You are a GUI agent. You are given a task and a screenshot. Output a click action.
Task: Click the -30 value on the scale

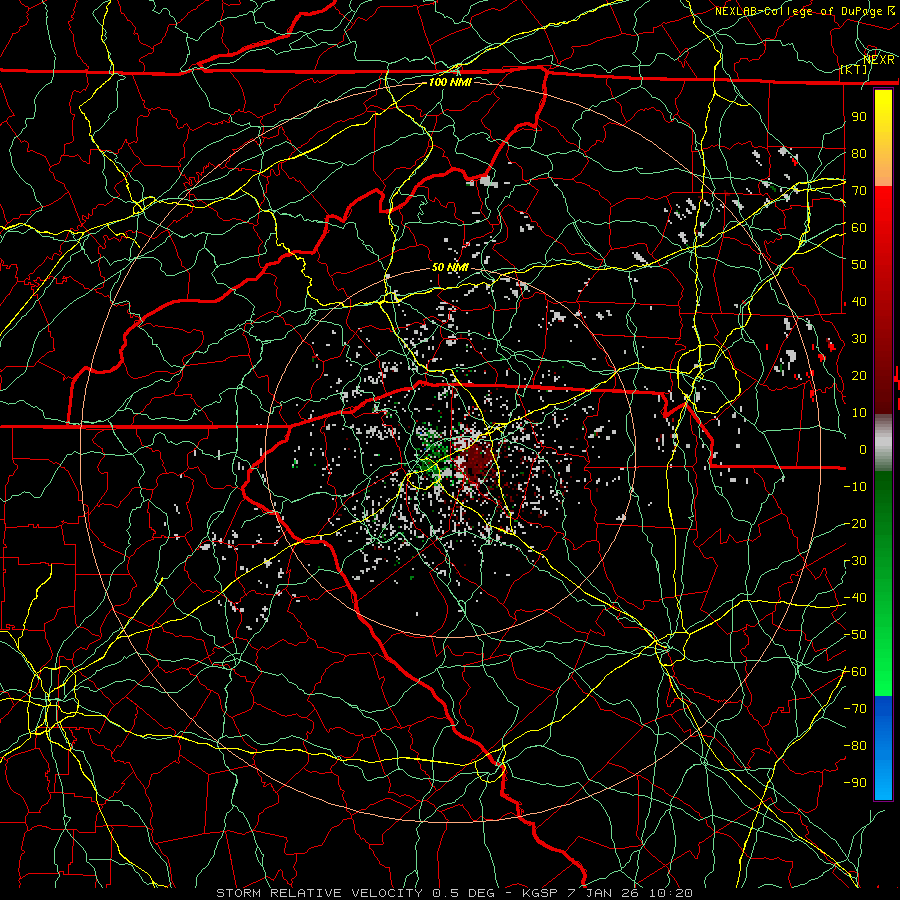click(x=855, y=561)
